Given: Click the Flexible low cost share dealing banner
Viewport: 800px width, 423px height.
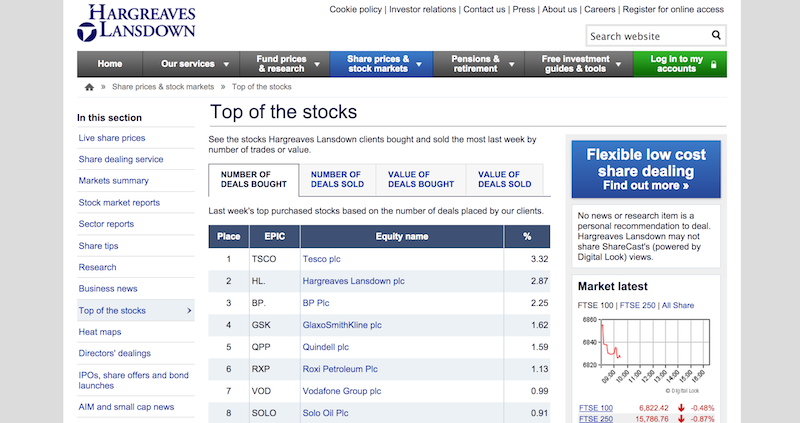Looking at the screenshot, I should click(646, 169).
